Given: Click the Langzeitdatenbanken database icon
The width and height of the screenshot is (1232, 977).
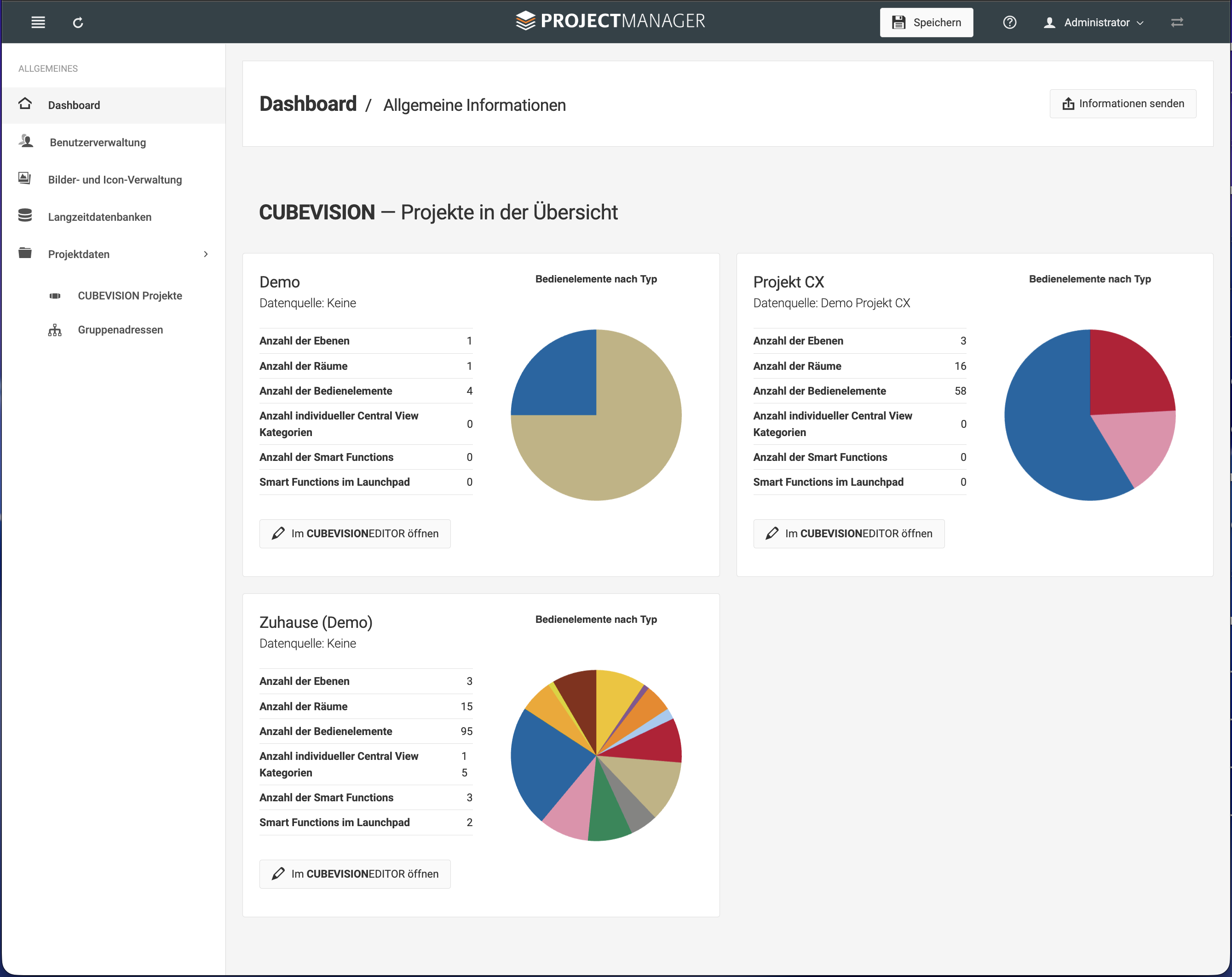Looking at the screenshot, I should coord(24,216).
